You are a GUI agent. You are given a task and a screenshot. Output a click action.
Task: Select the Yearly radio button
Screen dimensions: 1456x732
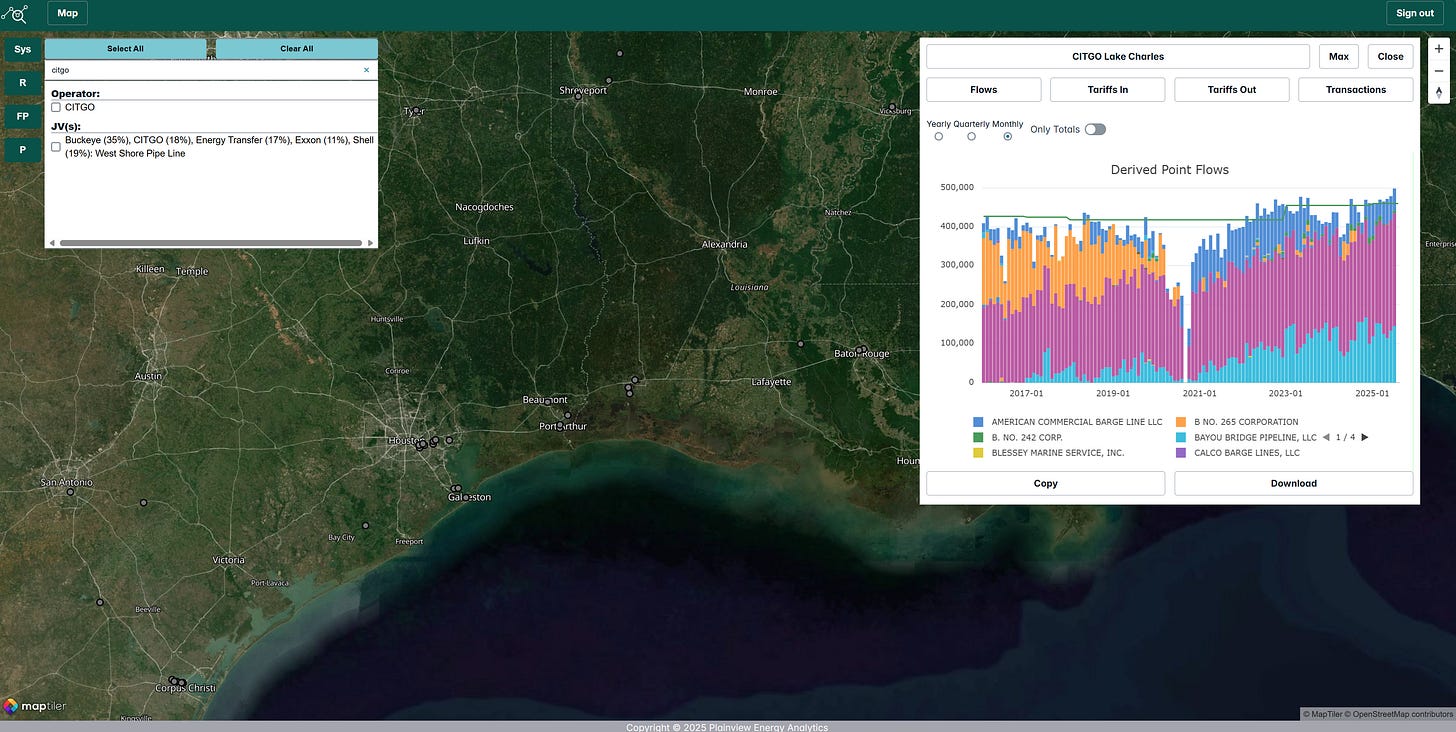pyautogui.click(x=938, y=136)
